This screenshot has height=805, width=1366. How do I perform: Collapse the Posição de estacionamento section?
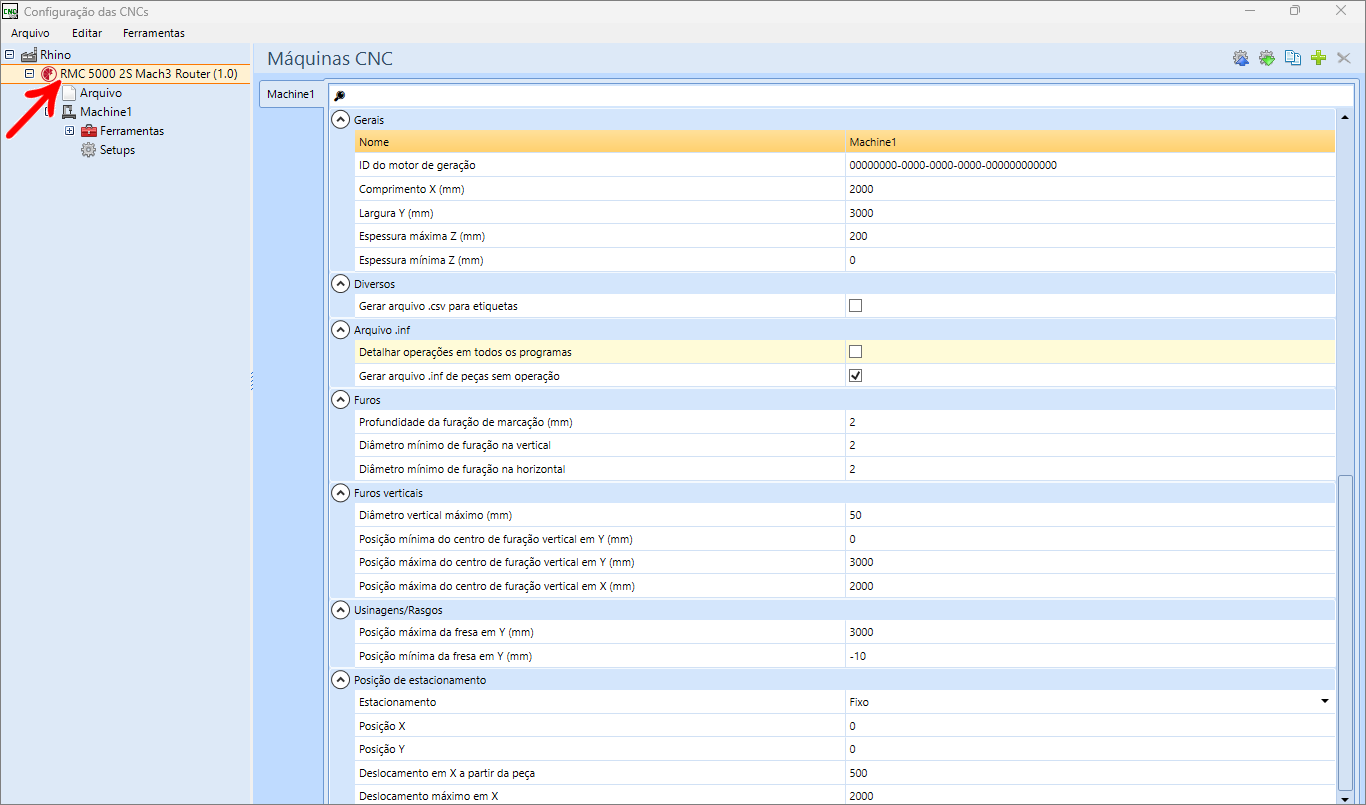(340, 680)
